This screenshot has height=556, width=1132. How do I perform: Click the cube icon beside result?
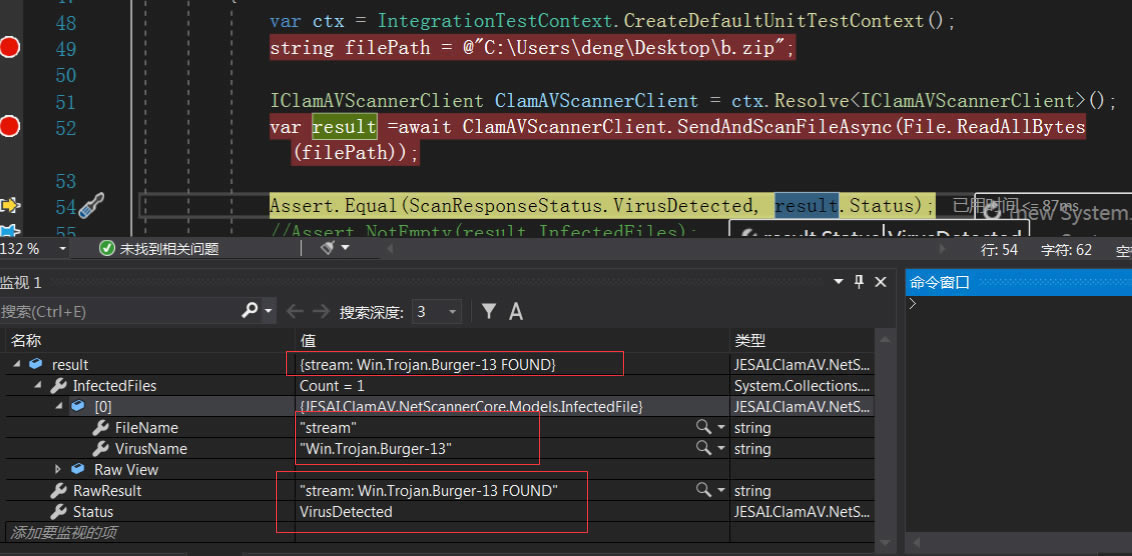(x=35, y=365)
